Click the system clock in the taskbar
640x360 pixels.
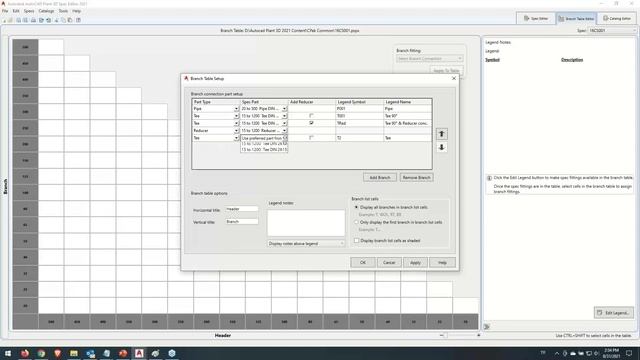pyautogui.click(x=611, y=353)
